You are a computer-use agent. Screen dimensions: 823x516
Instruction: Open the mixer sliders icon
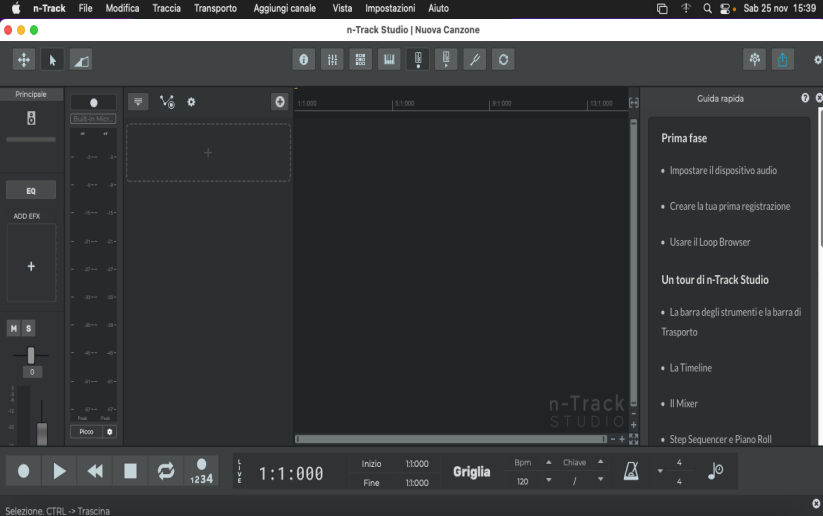[x=332, y=59]
